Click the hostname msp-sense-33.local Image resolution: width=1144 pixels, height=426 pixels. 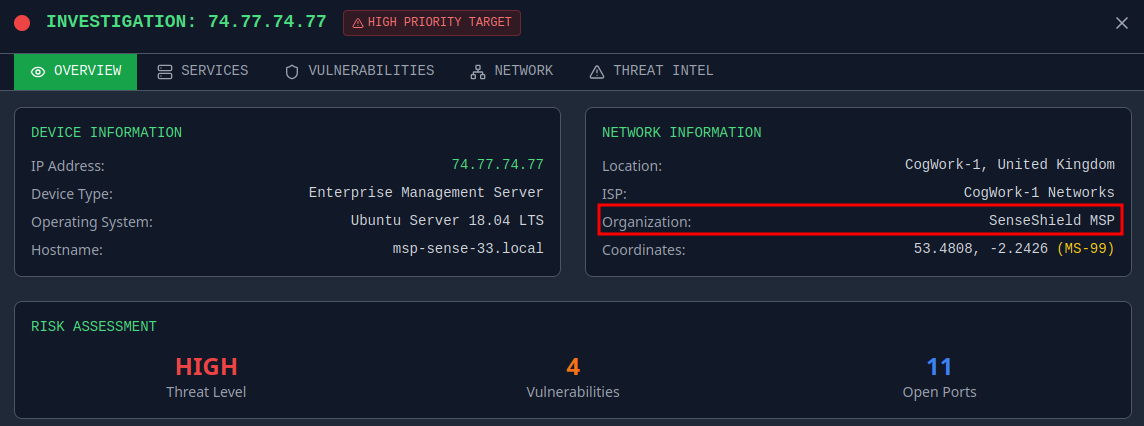click(x=468, y=249)
